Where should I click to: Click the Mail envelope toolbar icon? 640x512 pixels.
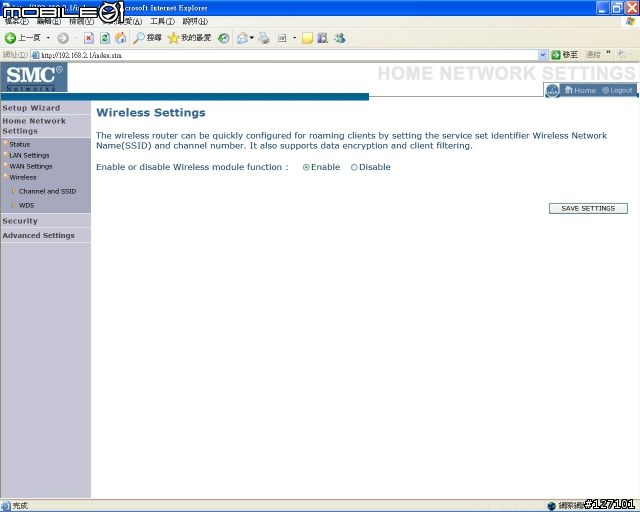(242, 38)
